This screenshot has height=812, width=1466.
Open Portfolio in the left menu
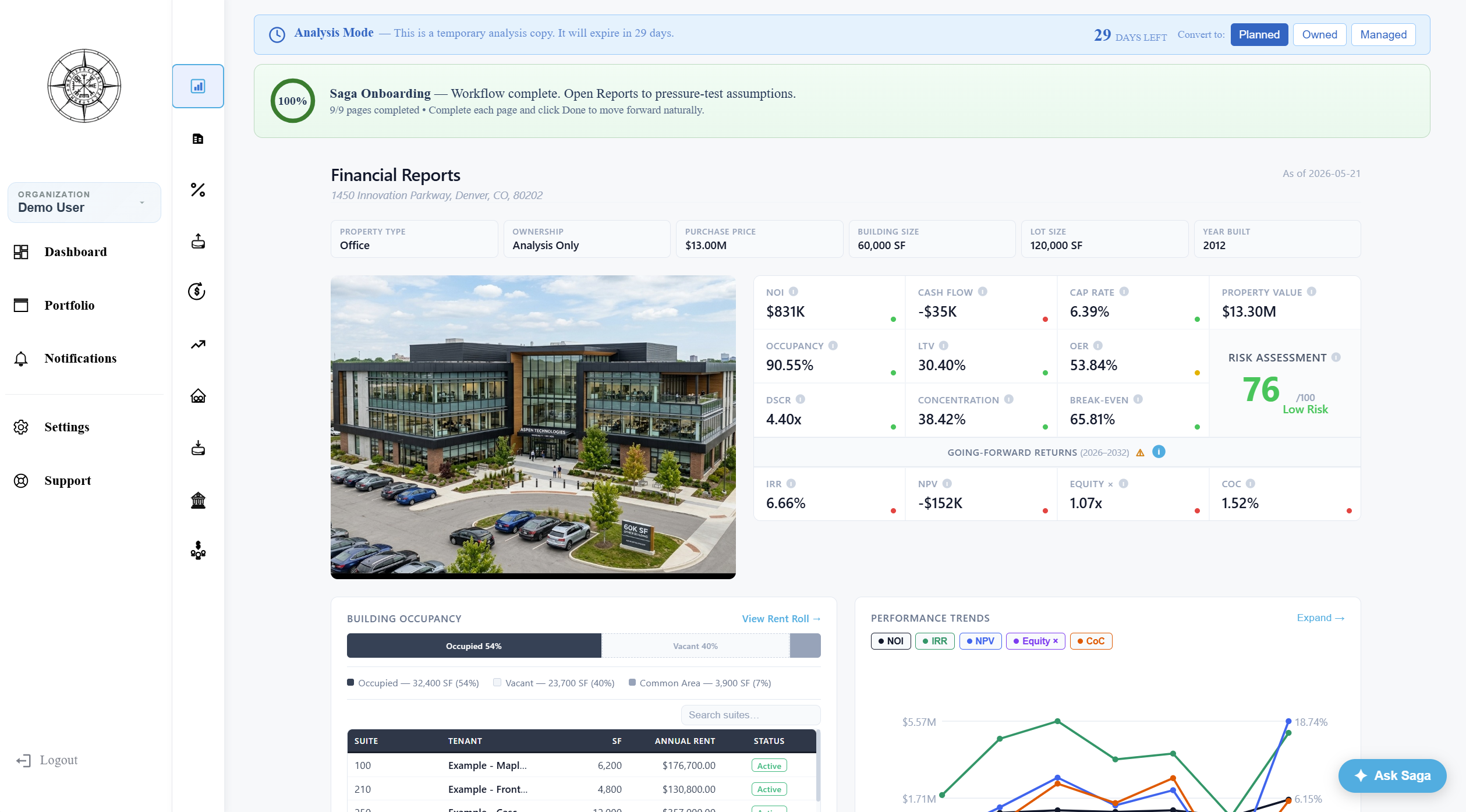click(69, 305)
